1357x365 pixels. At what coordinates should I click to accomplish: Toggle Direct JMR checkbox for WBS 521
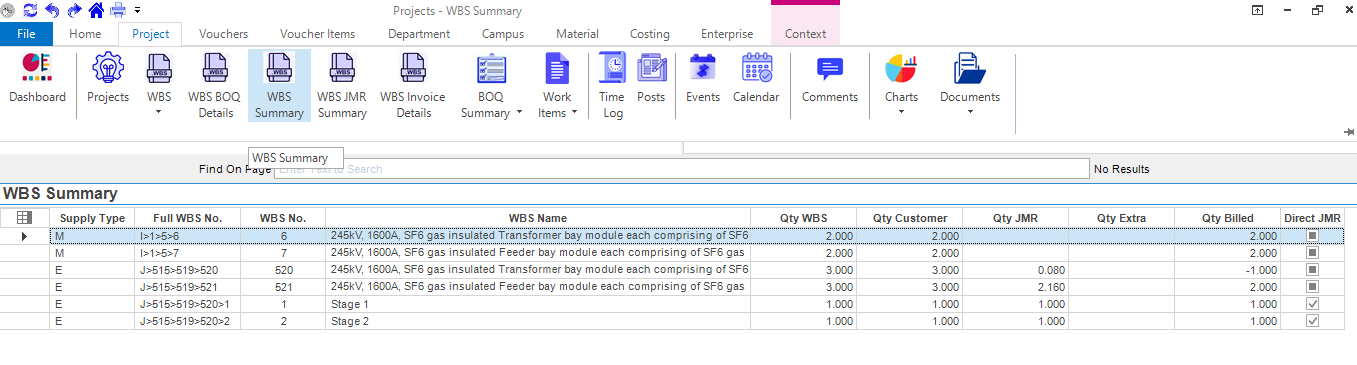(1312, 287)
